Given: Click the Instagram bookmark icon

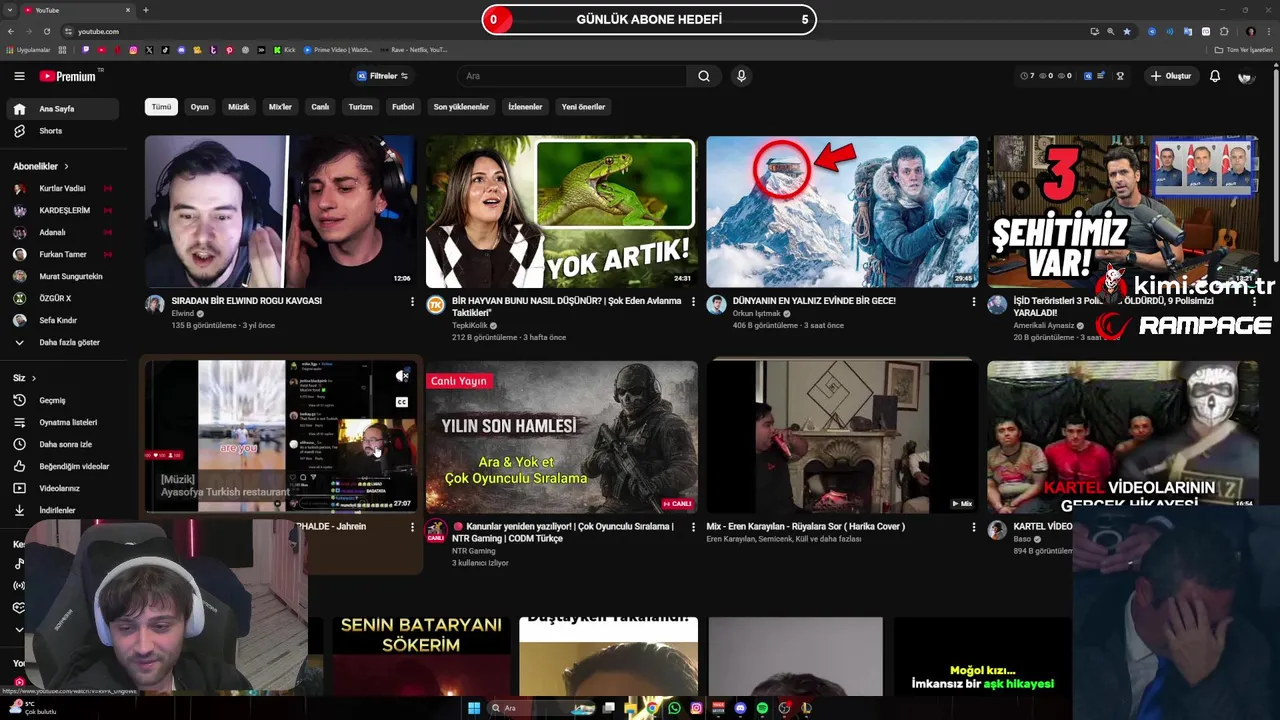Looking at the screenshot, I should [133, 49].
